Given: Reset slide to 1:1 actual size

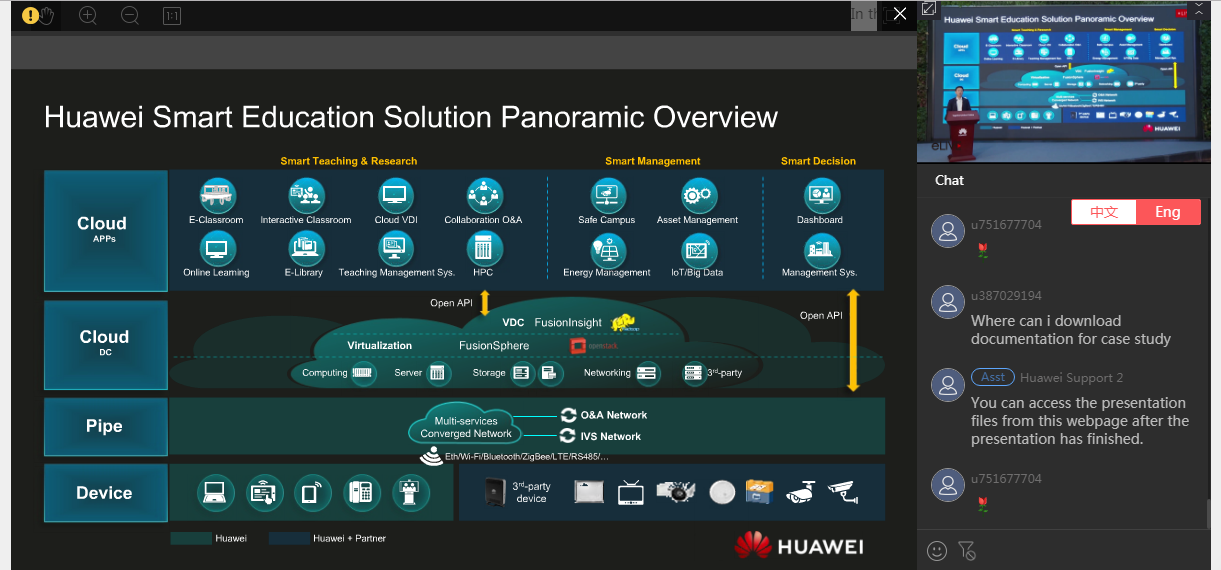Looking at the screenshot, I should pos(171,15).
